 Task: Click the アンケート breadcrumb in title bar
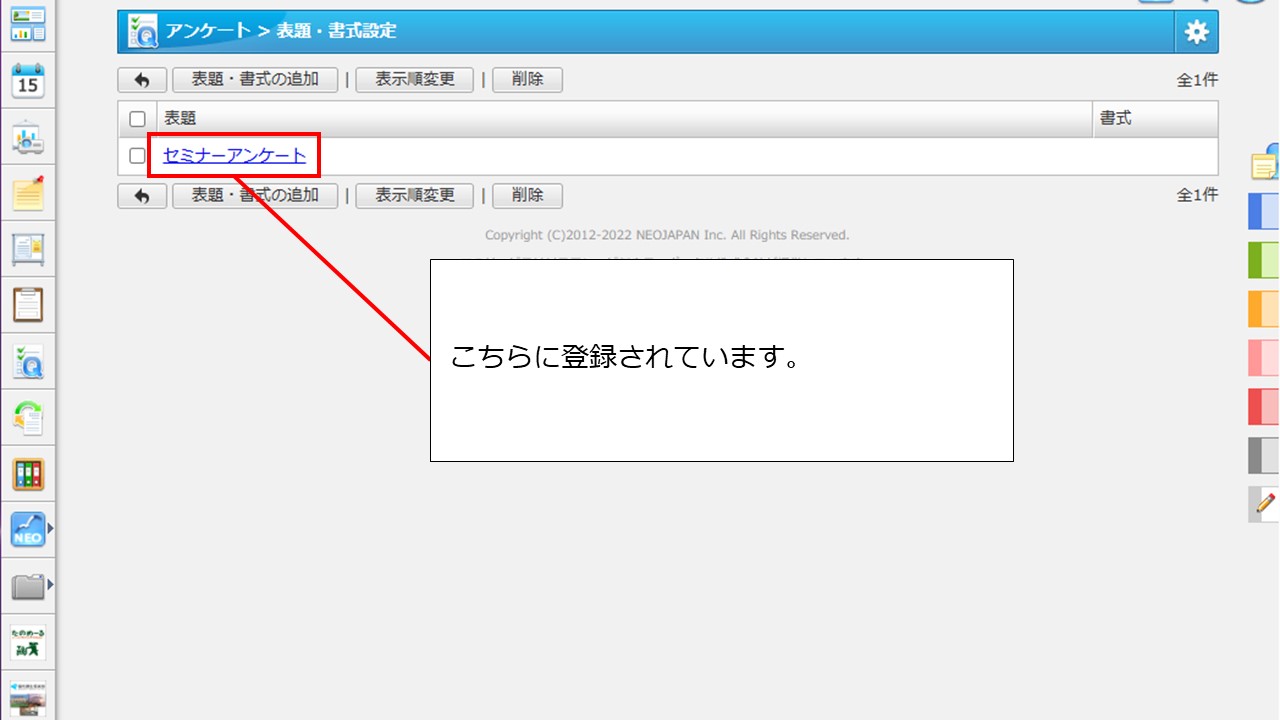click(208, 31)
